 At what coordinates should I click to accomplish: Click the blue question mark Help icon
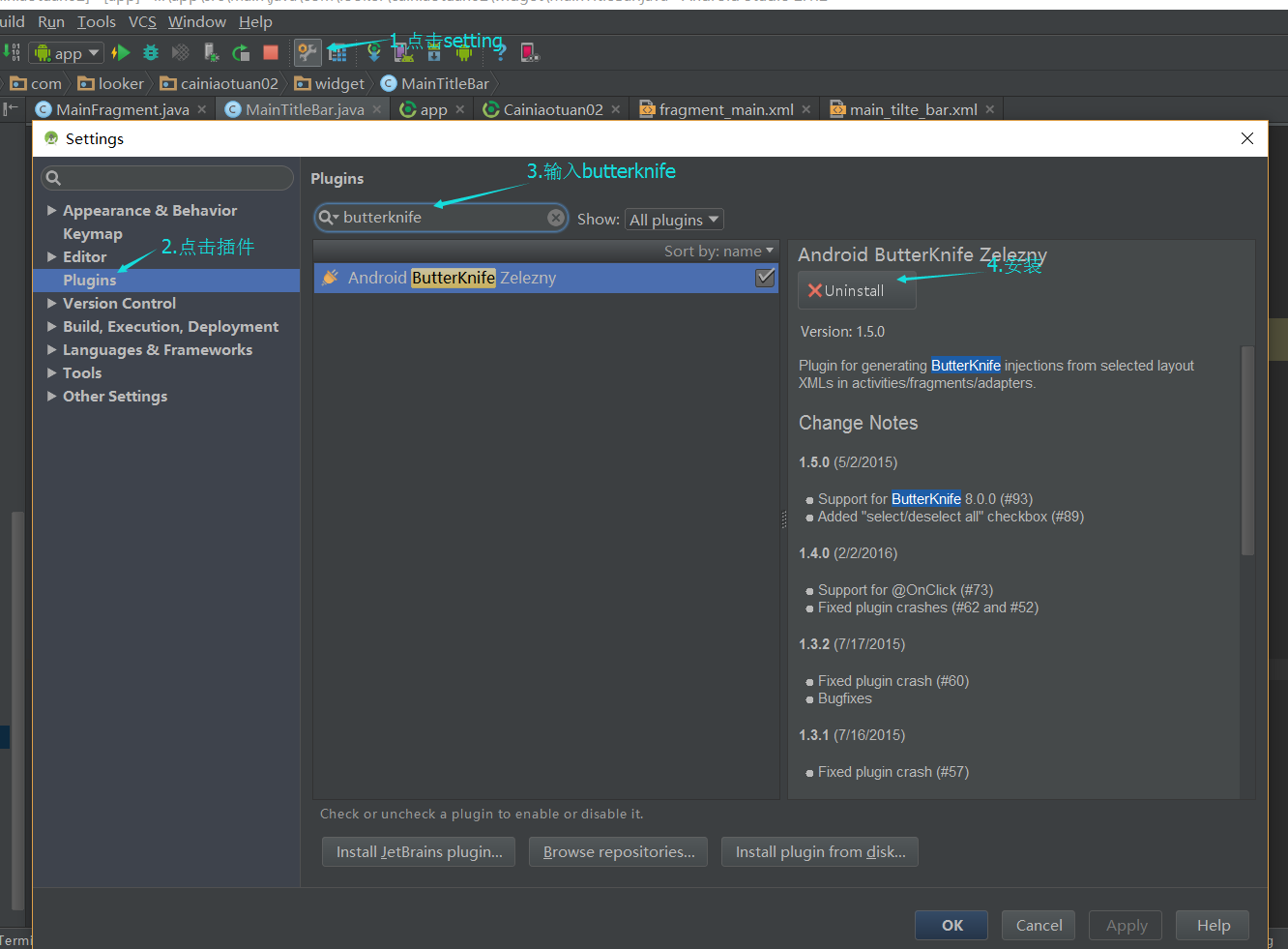[500, 52]
